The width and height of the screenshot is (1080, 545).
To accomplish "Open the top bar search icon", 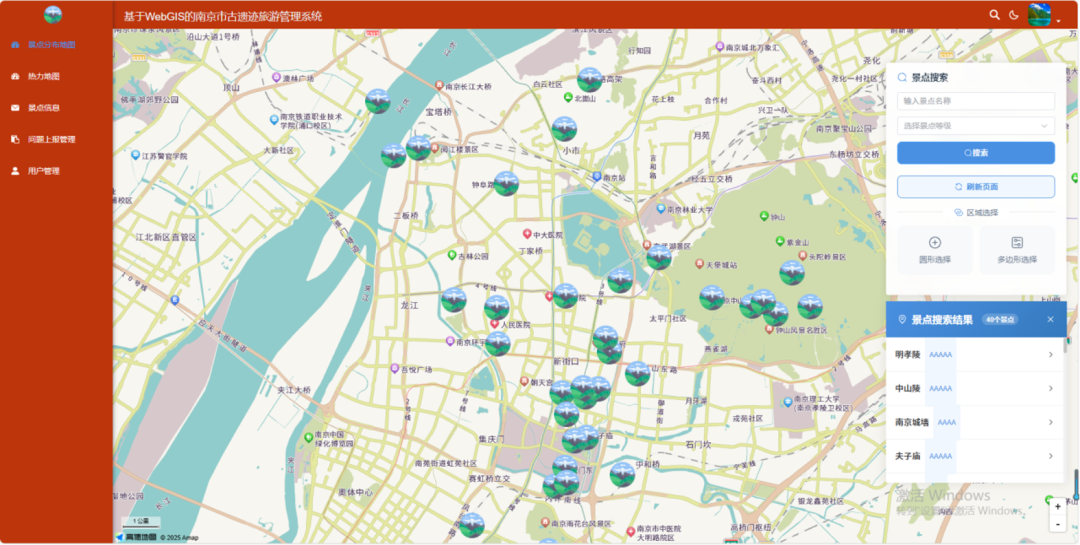I will click(x=994, y=14).
